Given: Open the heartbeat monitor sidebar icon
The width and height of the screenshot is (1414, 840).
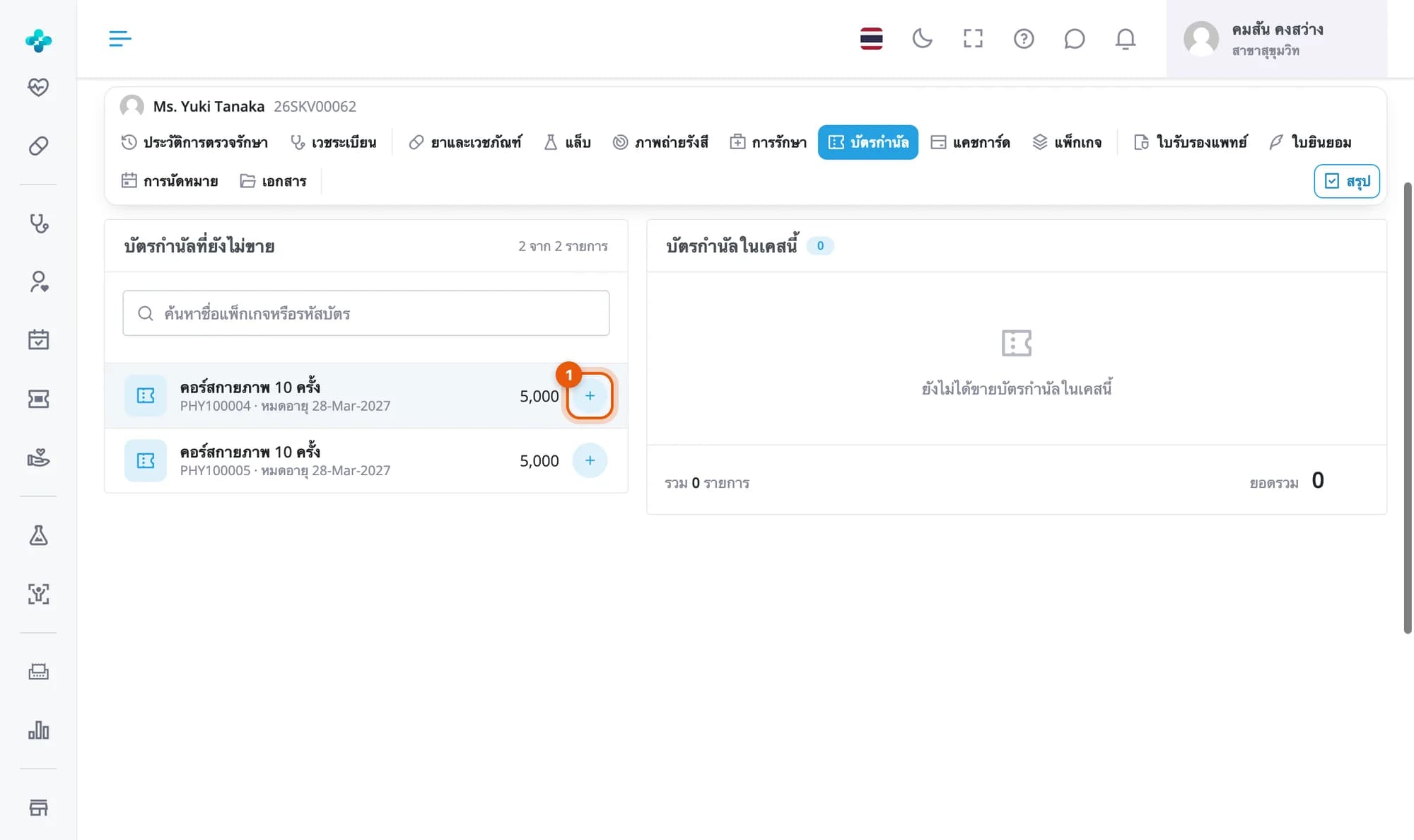Looking at the screenshot, I should [x=38, y=88].
